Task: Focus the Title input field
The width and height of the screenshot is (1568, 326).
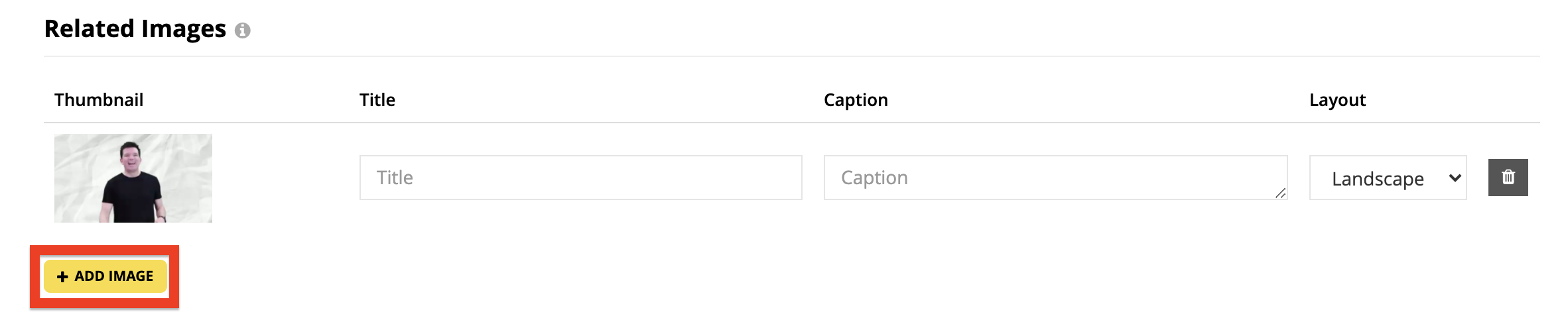Action: tap(580, 178)
